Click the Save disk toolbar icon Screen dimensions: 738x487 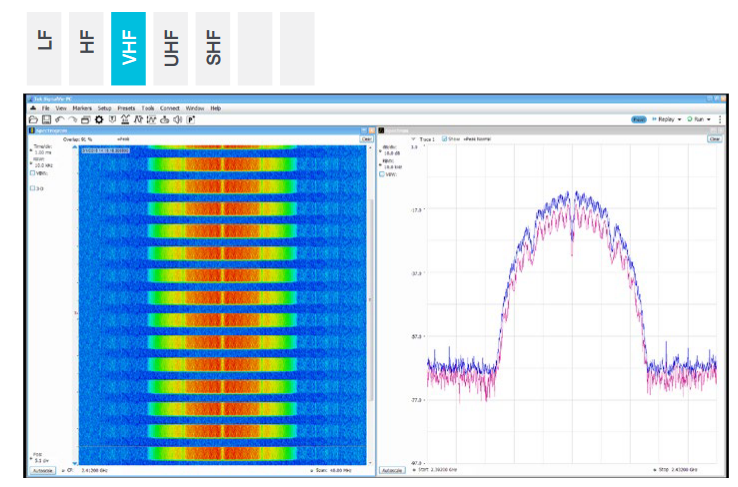(x=46, y=119)
